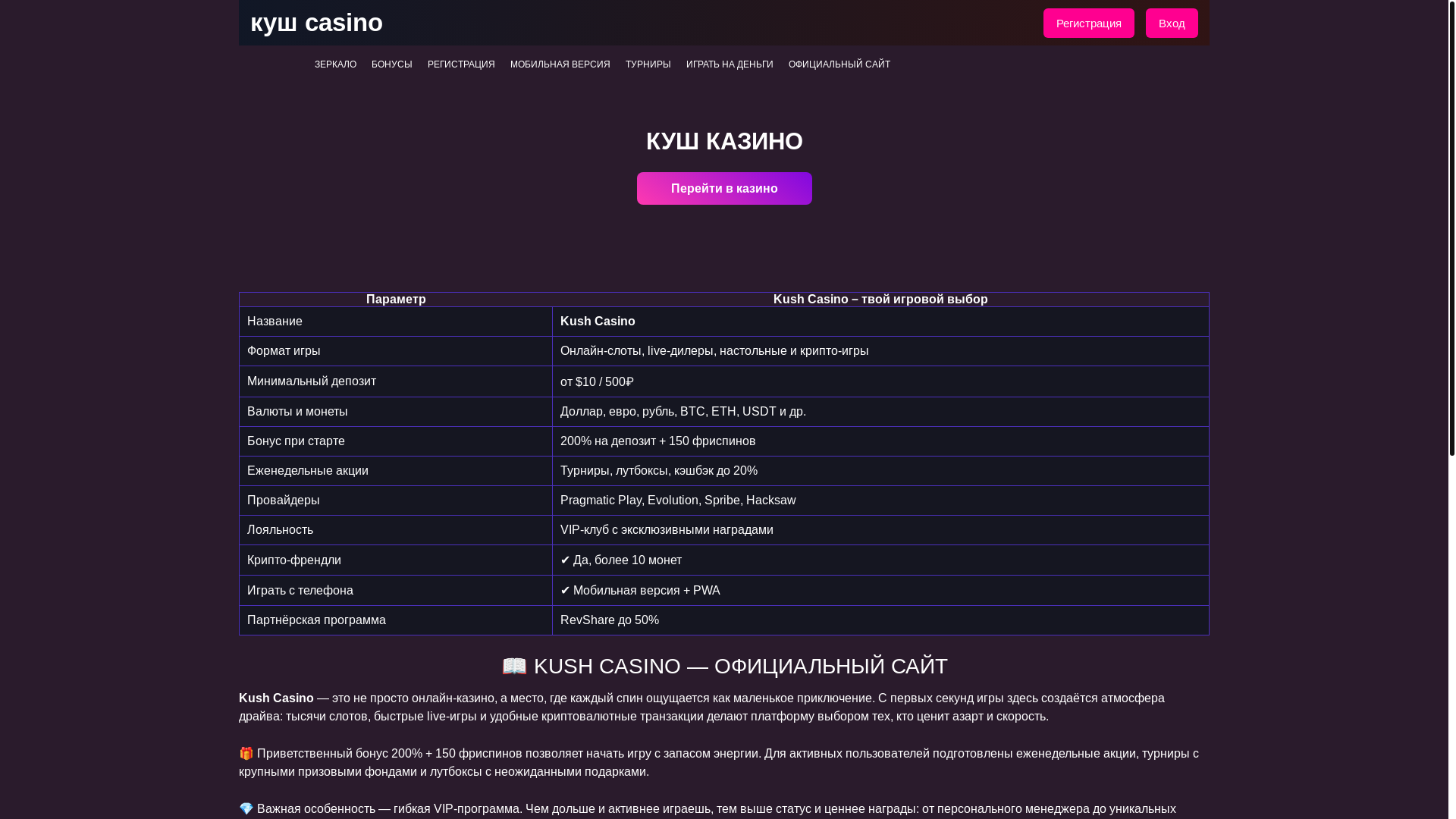
Task: Click the Перейти в казино button
Action: (x=724, y=188)
